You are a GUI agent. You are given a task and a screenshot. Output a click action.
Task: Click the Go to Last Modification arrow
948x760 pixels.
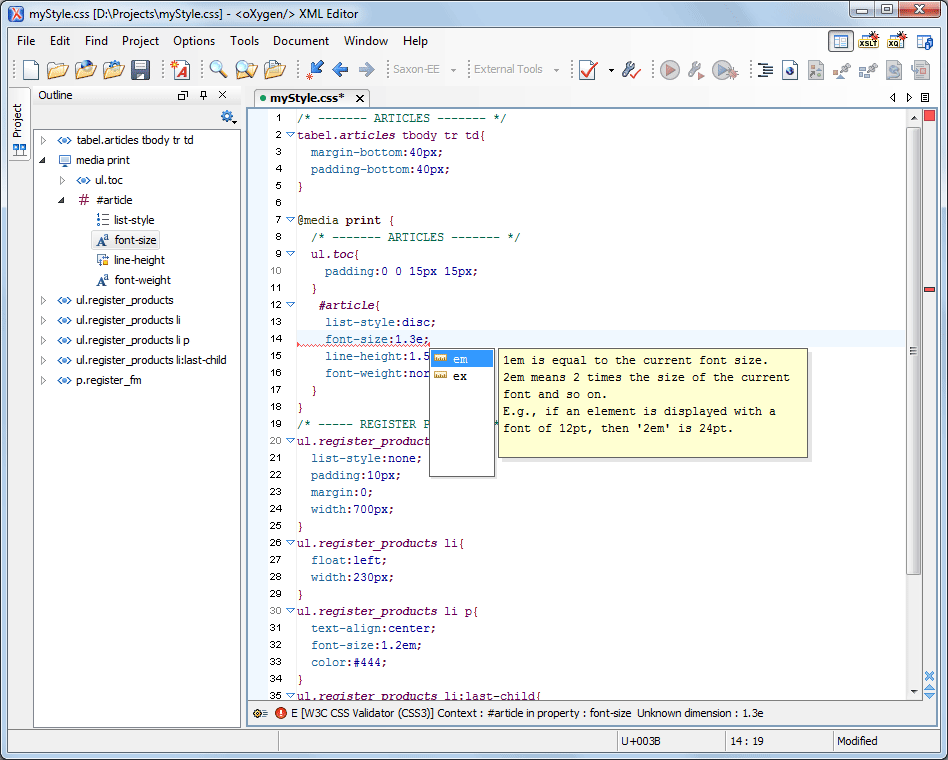coord(315,70)
